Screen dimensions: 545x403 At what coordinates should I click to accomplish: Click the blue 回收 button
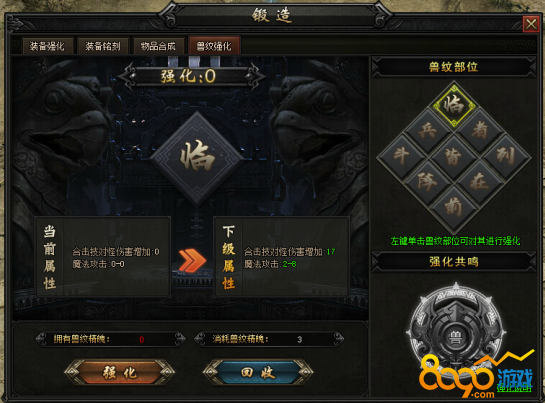pyautogui.click(x=258, y=372)
